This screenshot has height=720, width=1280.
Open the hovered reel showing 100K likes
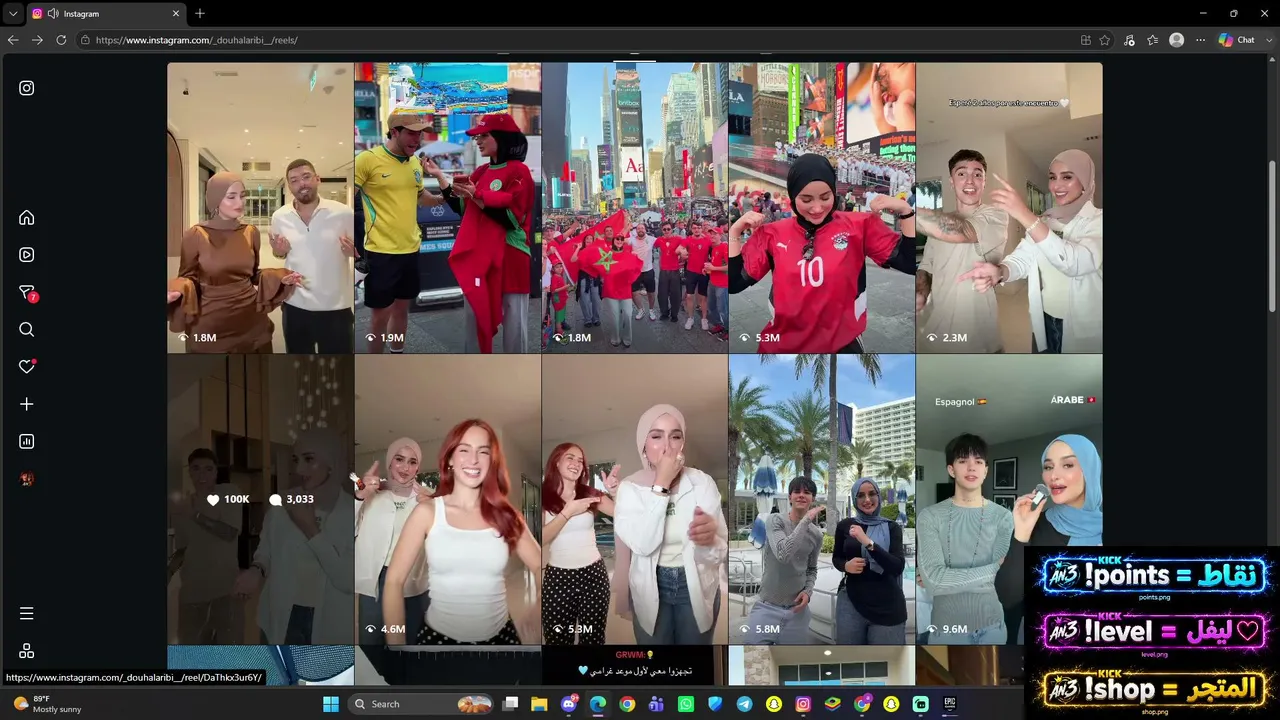(x=261, y=499)
